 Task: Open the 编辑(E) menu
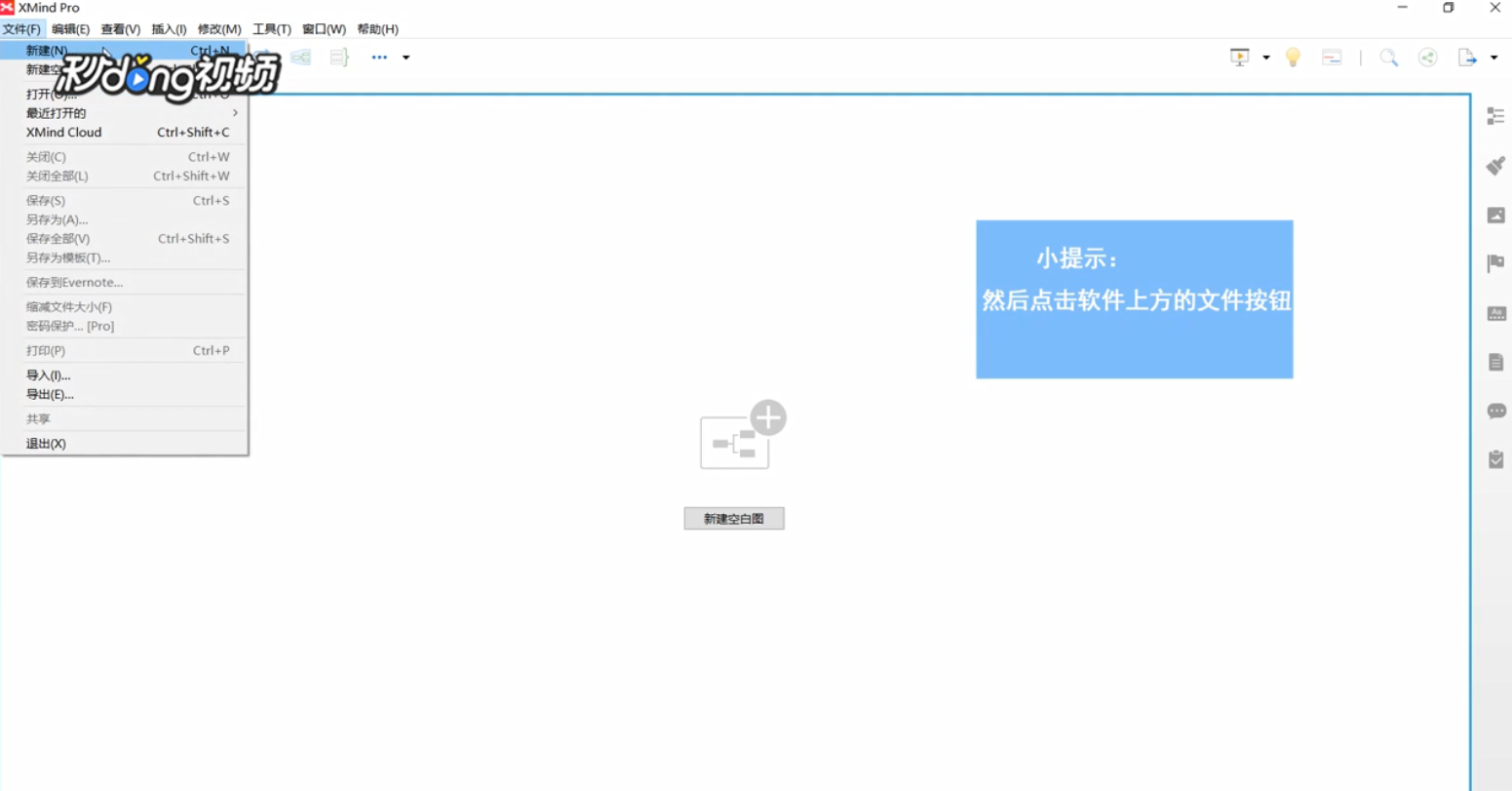click(70, 29)
